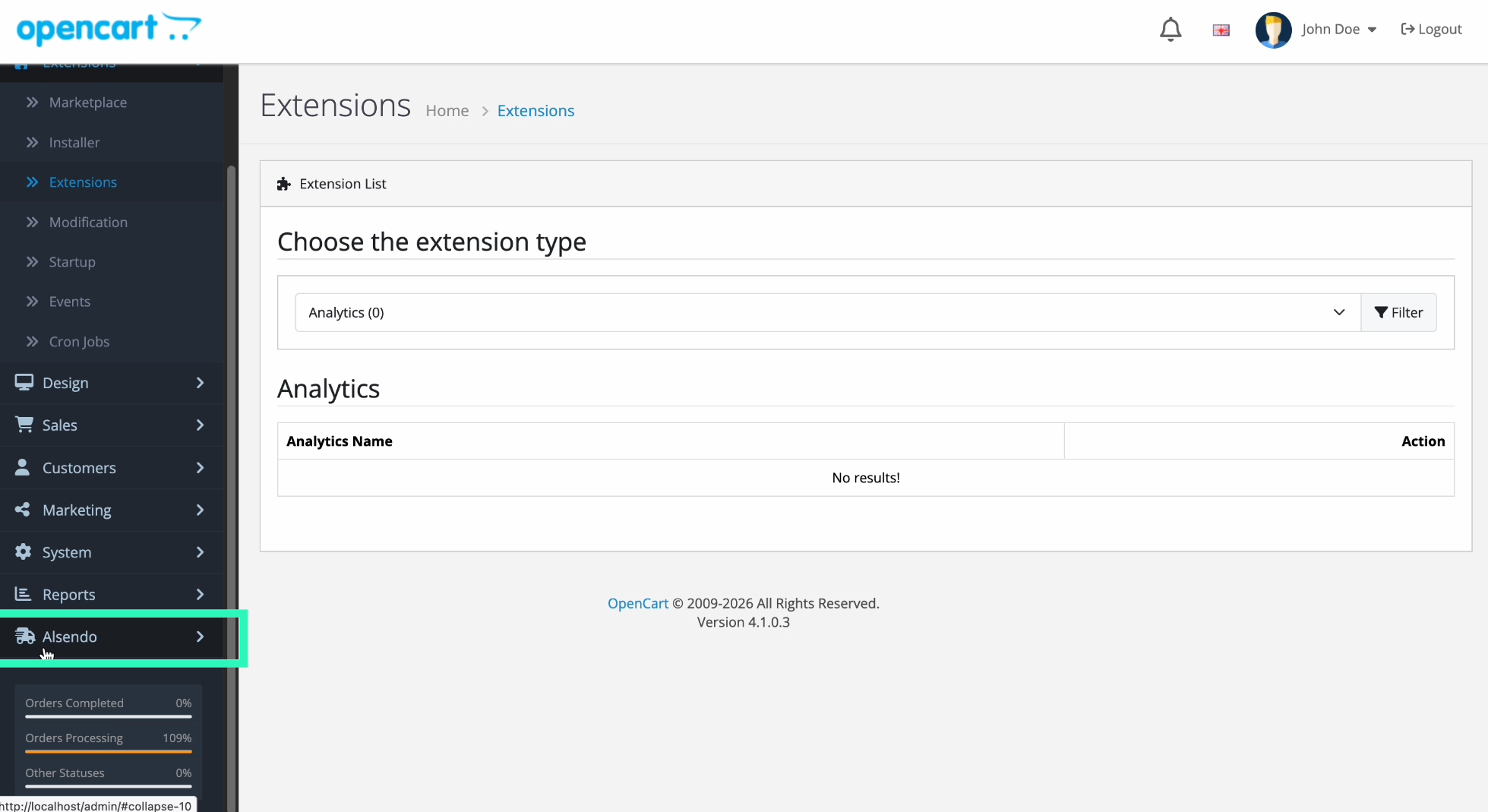Open Modification in the sidebar

[x=88, y=223]
